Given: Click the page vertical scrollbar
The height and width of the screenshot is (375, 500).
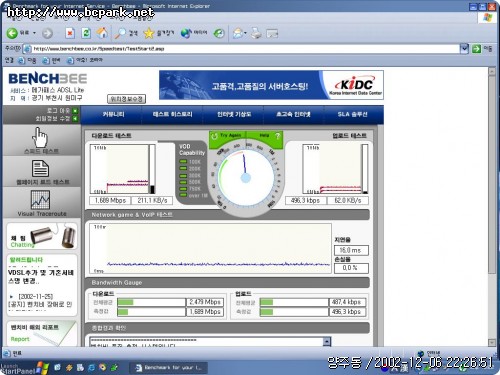Looking at the screenshot, I should (492, 207).
